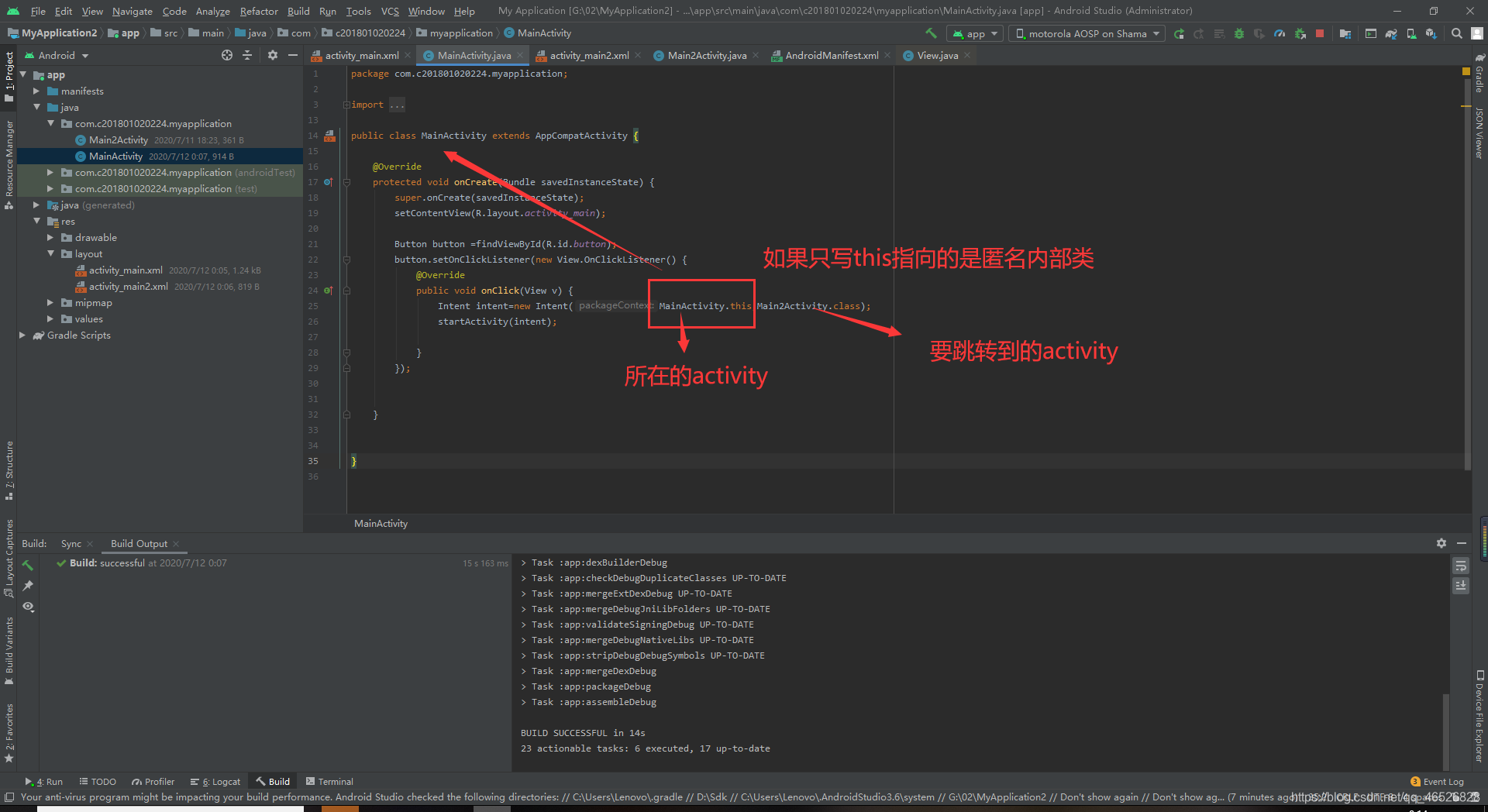Image resolution: width=1488 pixels, height=812 pixels.
Task: Click the Attach Debugger to process icon
Action: click(1300, 33)
